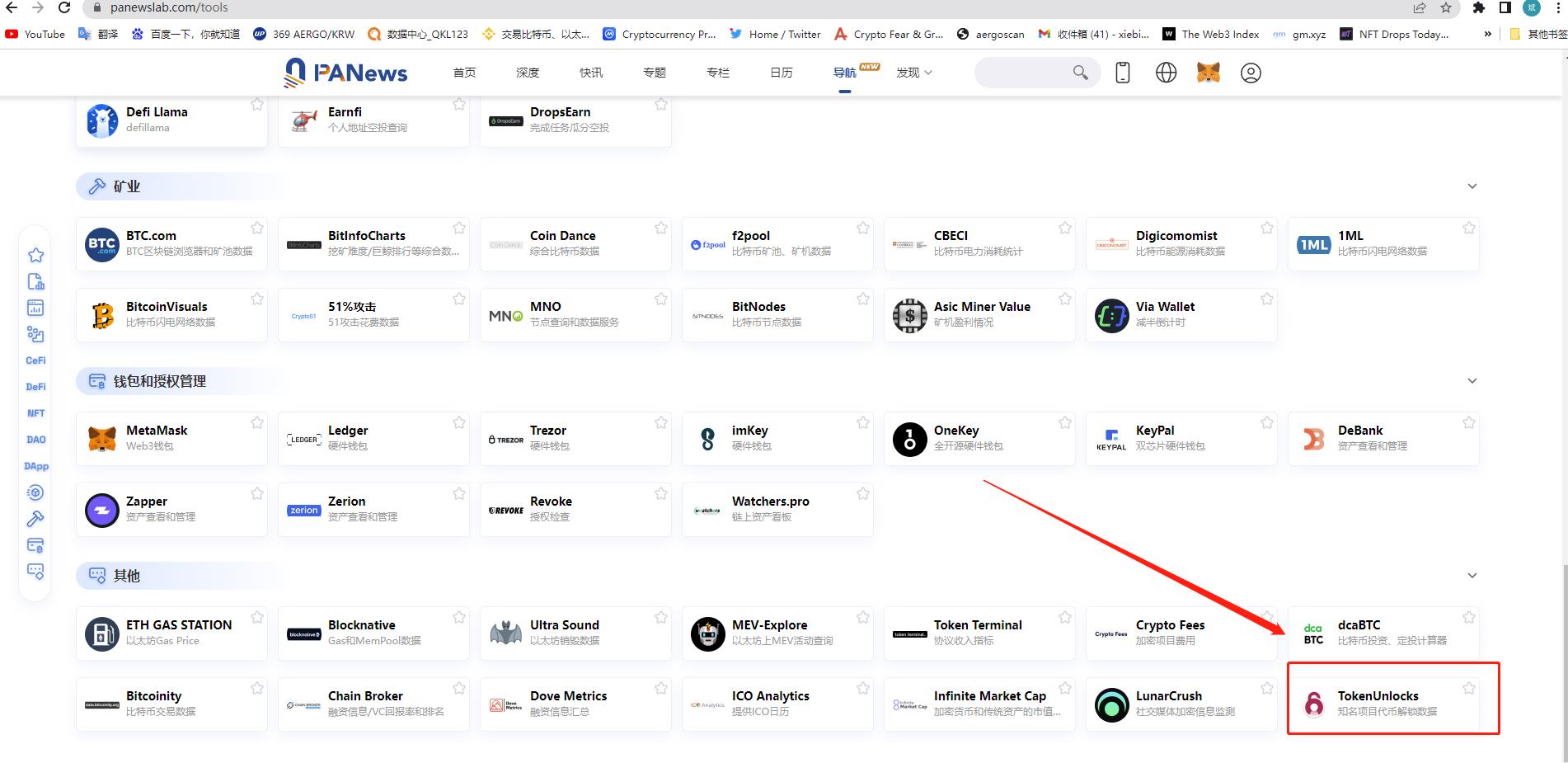1568x763 pixels.
Task: Open the f2pool card
Action: click(777, 244)
